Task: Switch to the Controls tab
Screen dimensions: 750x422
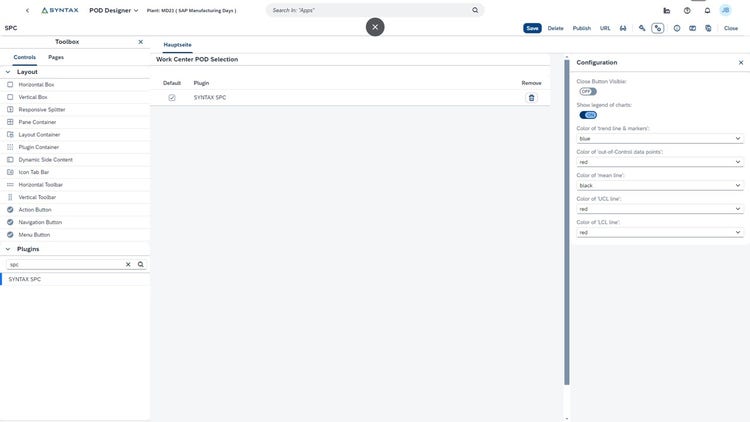Action: pyautogui.click(x=24, y=57)
